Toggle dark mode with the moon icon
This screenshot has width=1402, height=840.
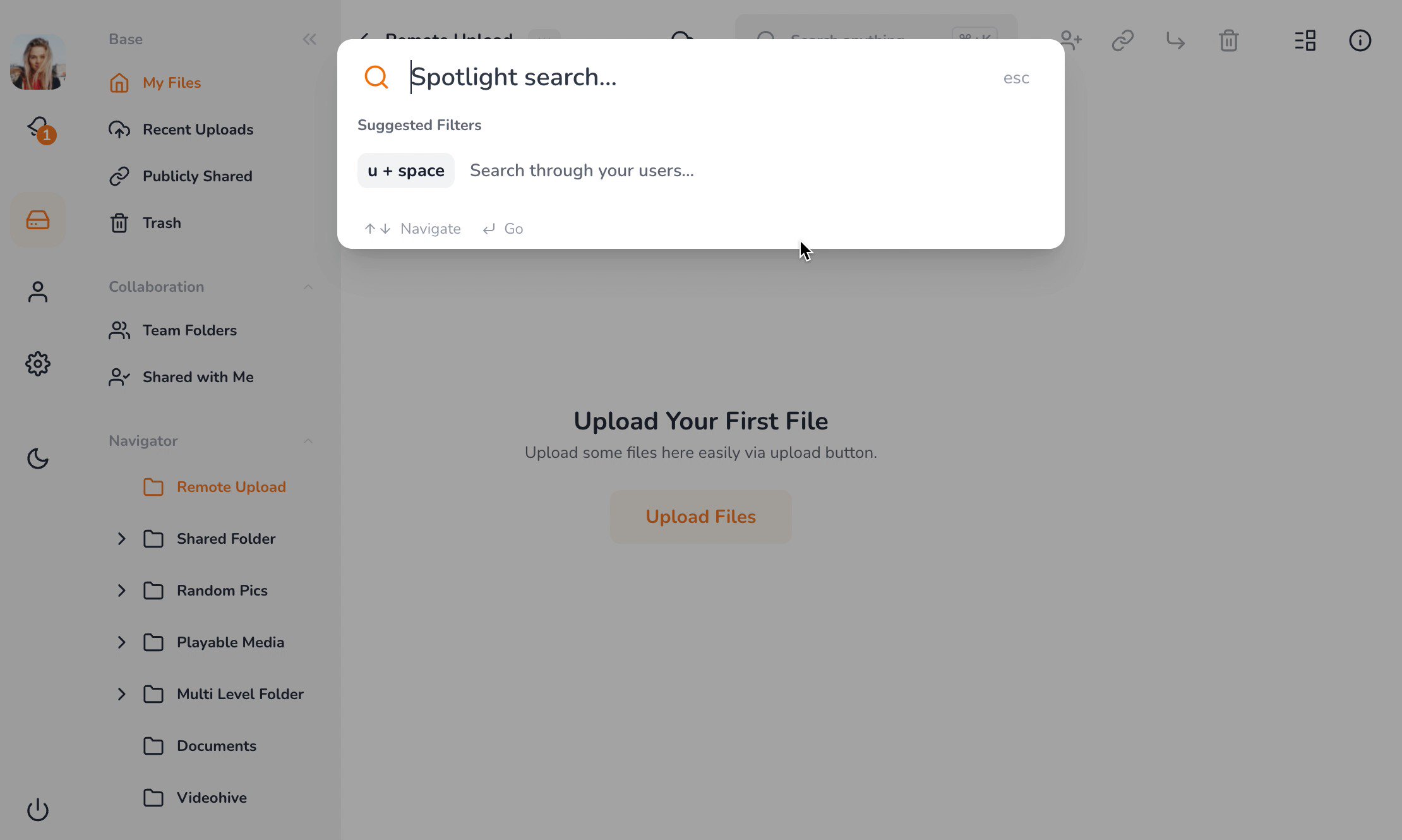(x=37, y=459)
